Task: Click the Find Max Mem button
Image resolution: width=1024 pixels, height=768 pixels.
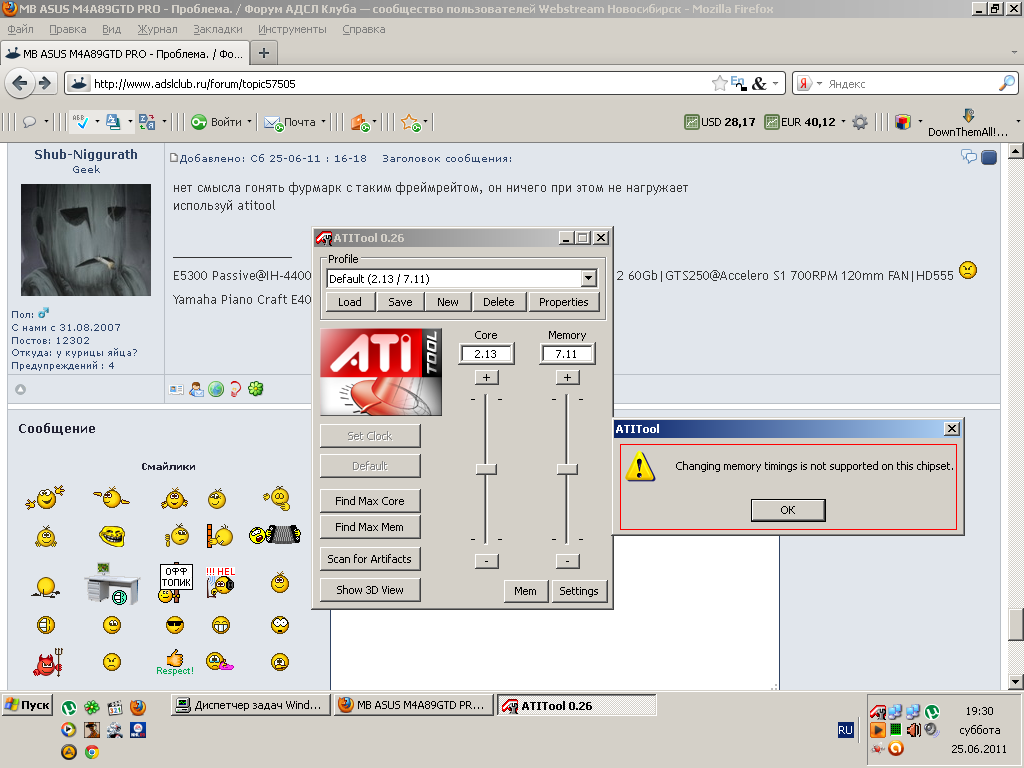Action: pos(370,527)
